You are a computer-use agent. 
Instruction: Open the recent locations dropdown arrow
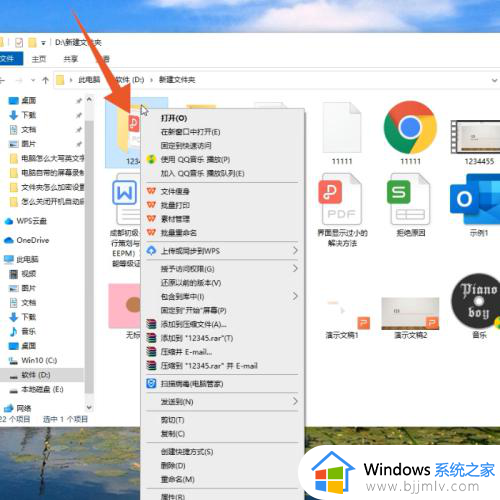33,80
